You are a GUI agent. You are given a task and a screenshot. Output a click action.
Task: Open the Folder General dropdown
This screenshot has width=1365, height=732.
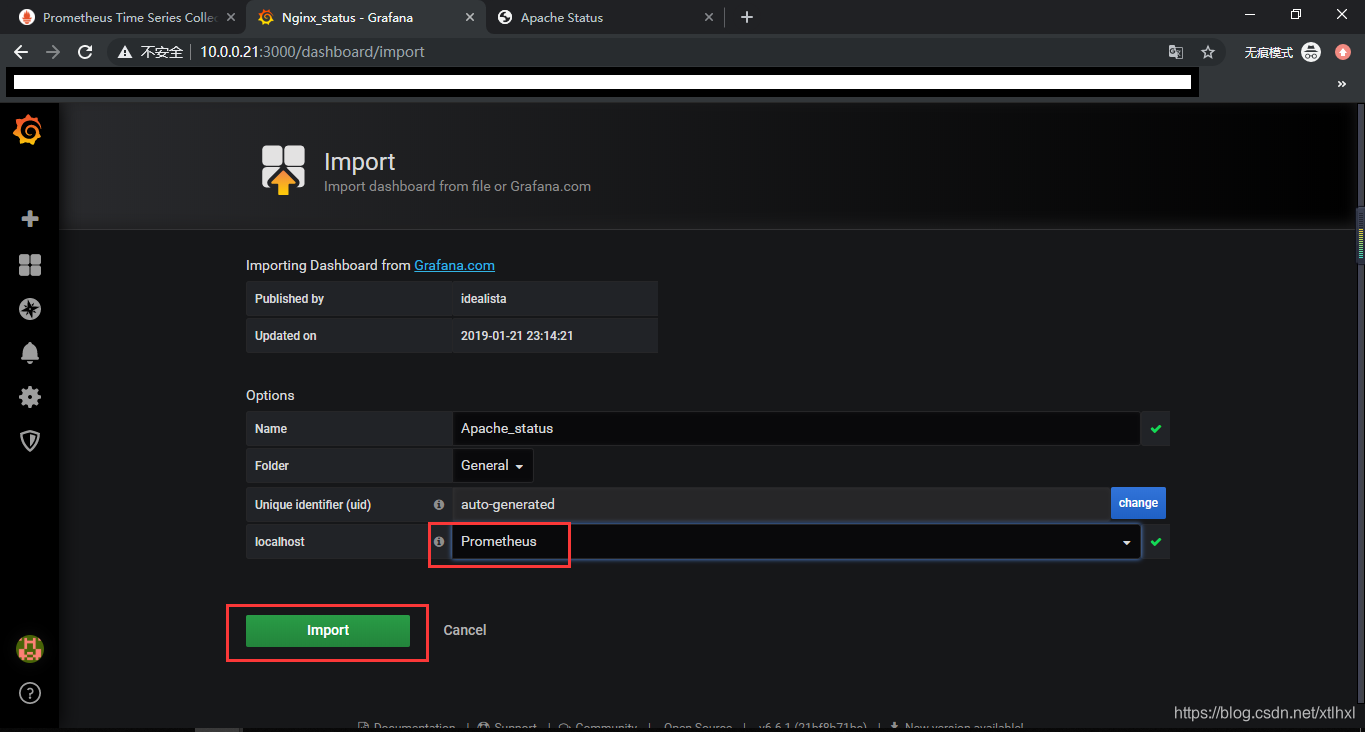pos(492,466)
